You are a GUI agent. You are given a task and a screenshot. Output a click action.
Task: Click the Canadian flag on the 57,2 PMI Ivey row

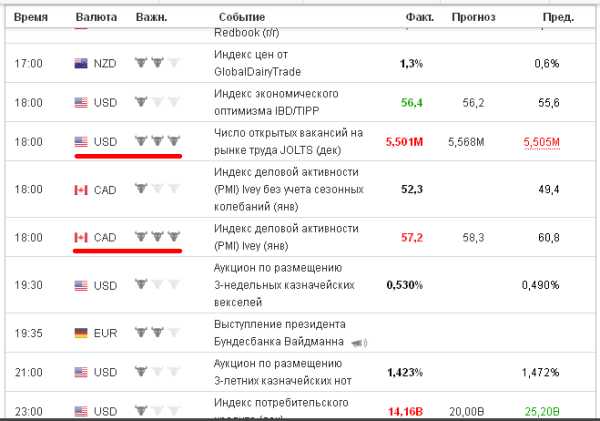[81, 237]
